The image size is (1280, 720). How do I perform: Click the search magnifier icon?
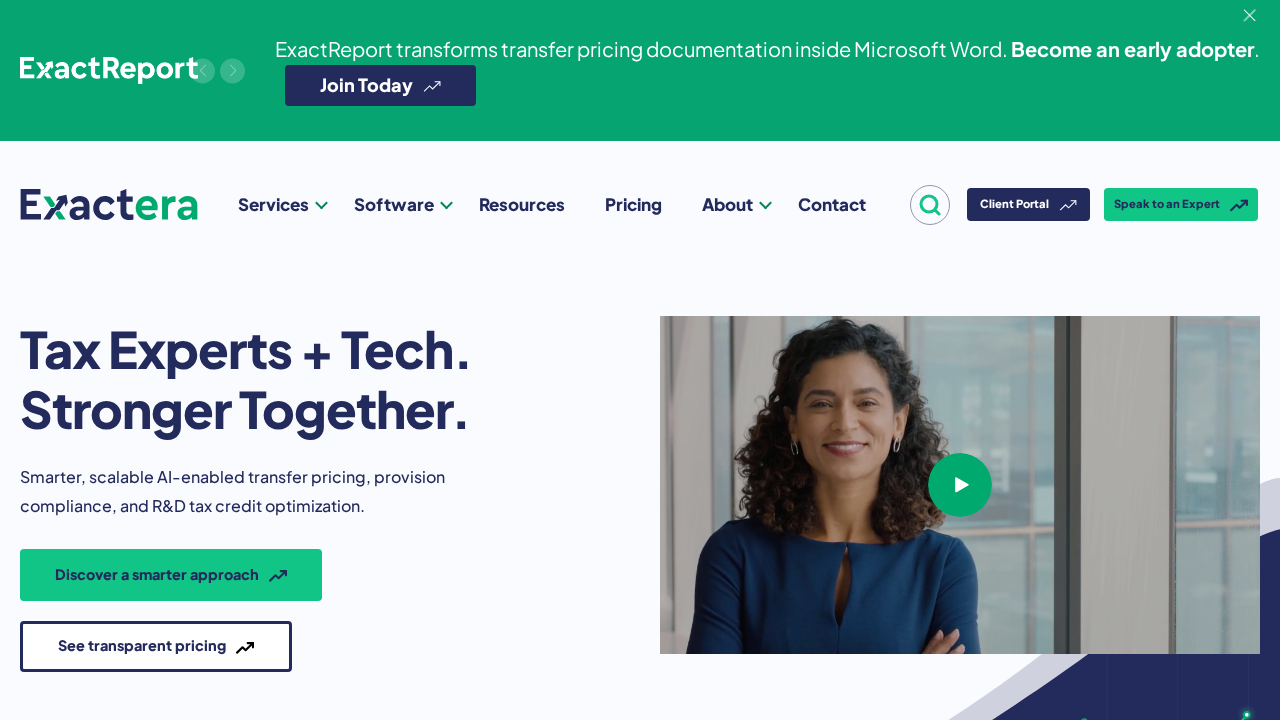pyautogui.click(x=930, y=205)
